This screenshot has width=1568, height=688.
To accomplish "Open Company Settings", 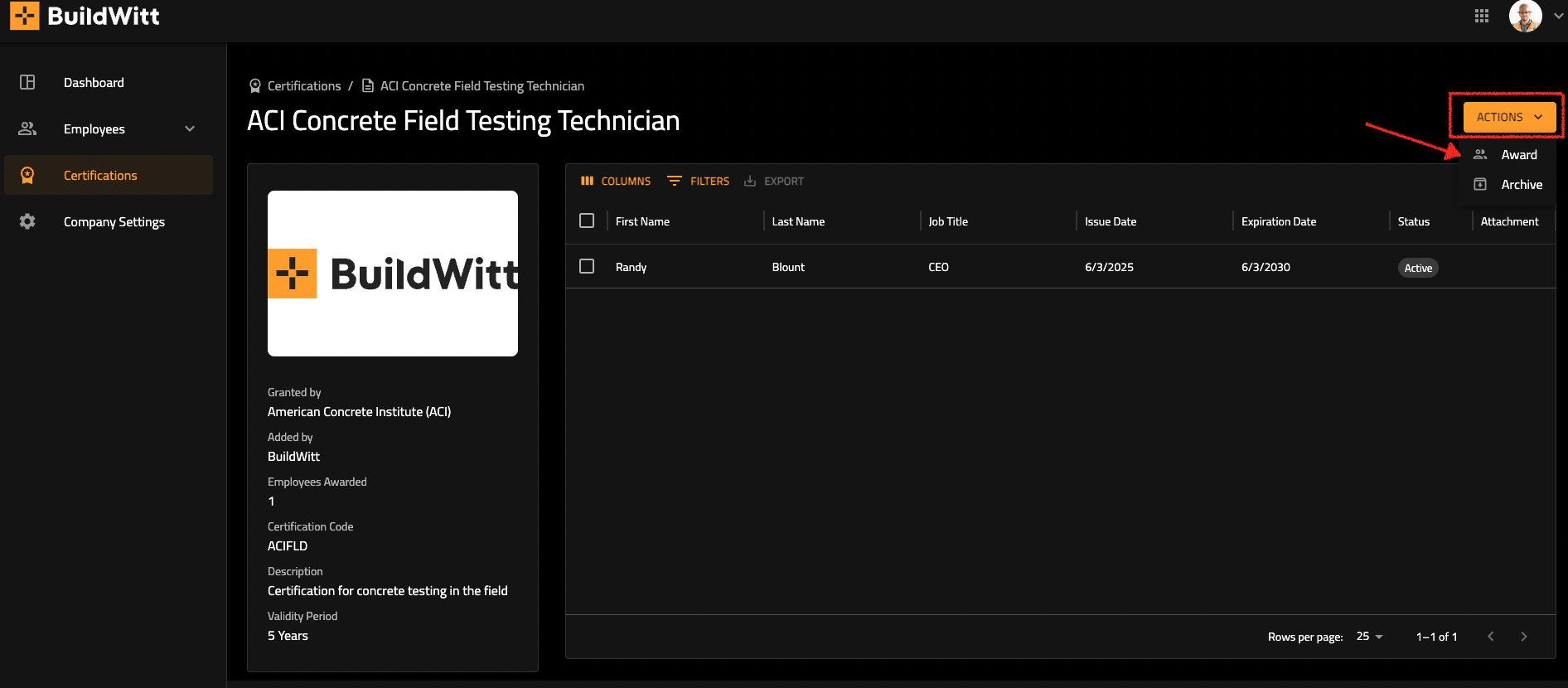I will 114,222.
